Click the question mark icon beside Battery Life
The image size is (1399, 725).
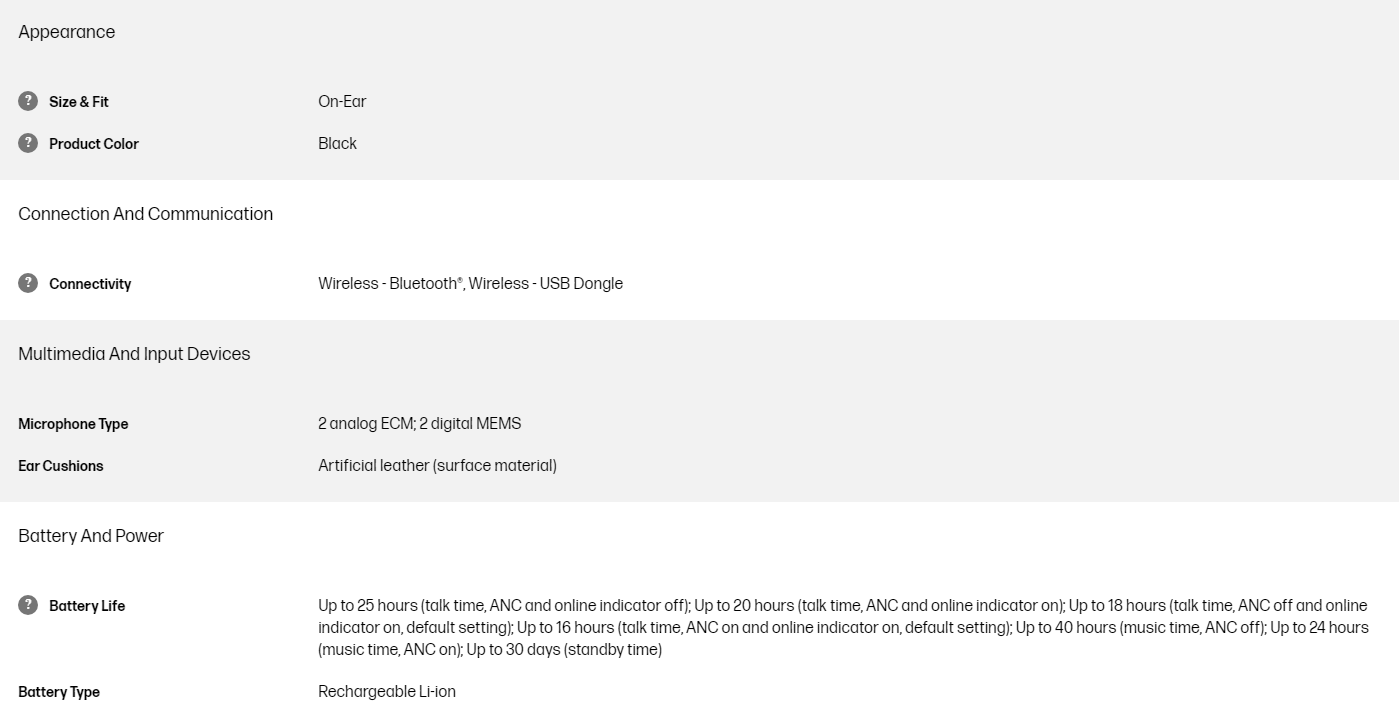28,605
